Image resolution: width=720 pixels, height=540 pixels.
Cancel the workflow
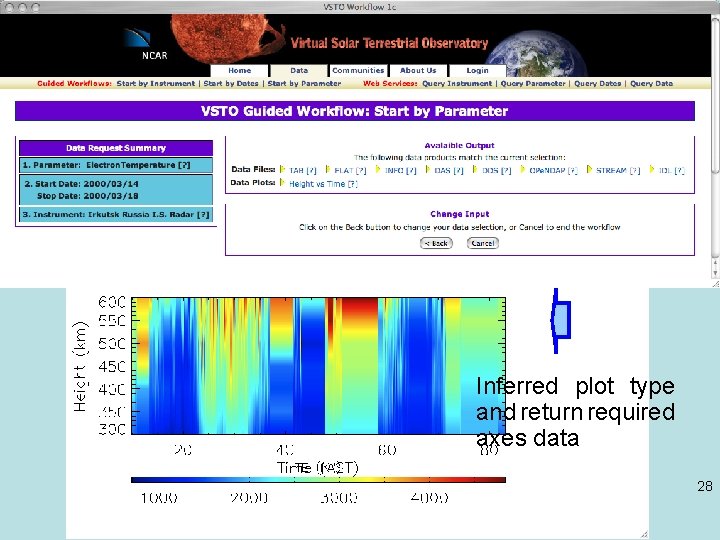(483, 243)
